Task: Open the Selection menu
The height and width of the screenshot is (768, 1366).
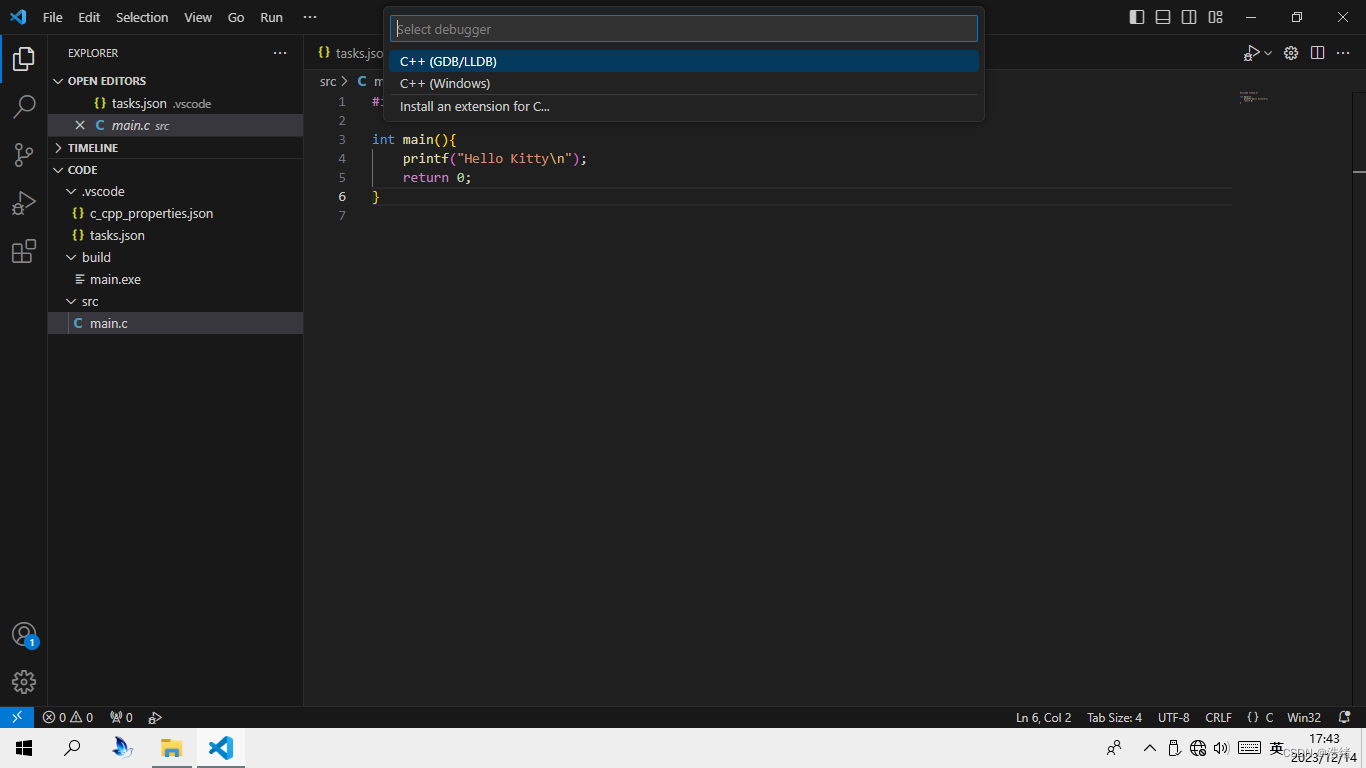Action: click(x=142, y=17)
